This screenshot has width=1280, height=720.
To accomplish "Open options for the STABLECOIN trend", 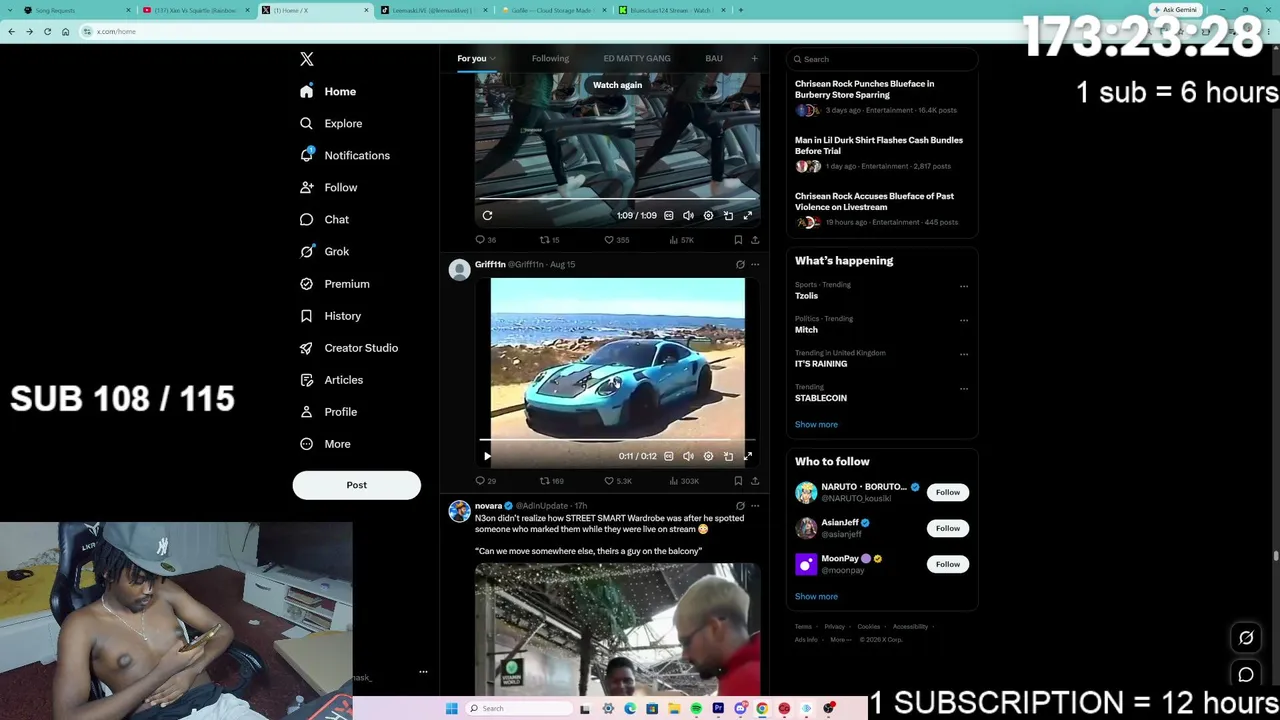I will point(964,388).
